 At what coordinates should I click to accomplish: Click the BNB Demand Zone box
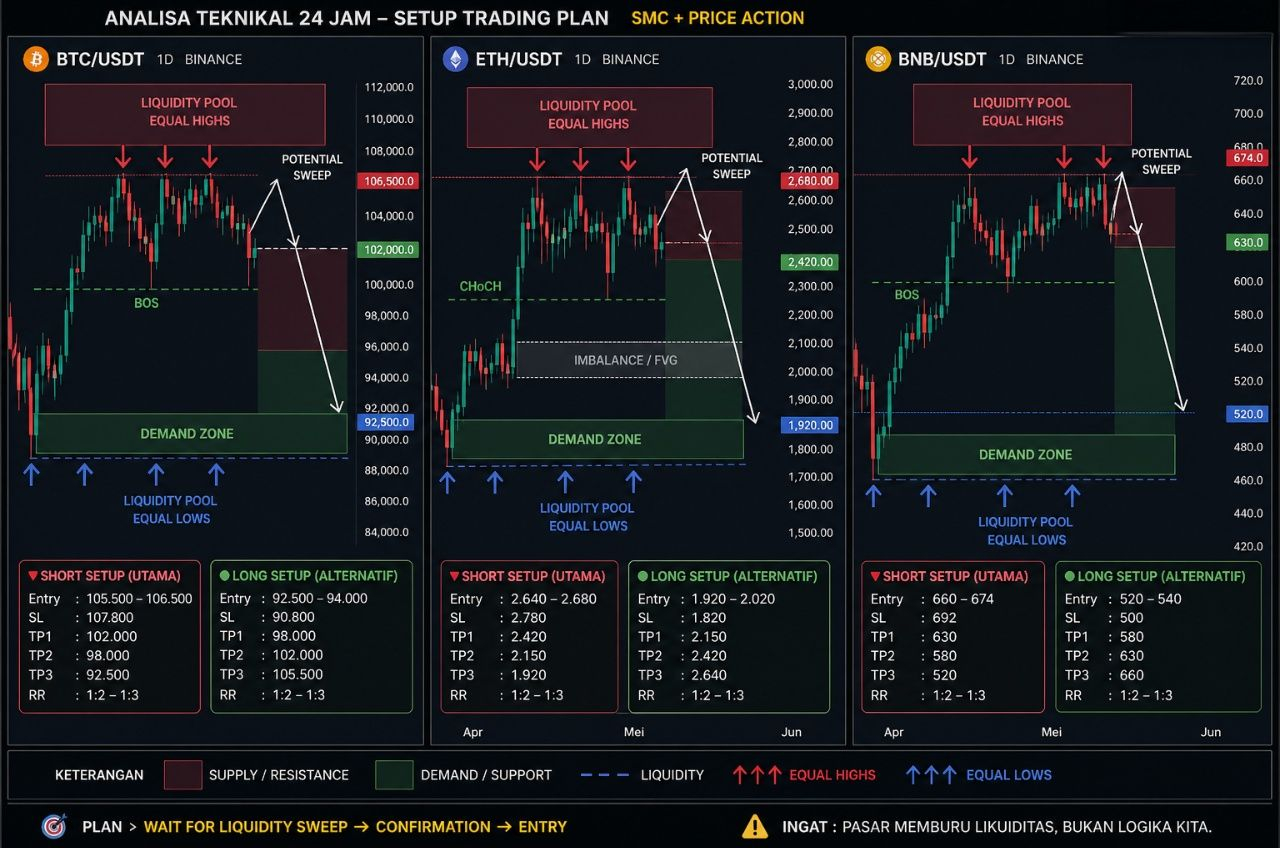pos(1026,454)
